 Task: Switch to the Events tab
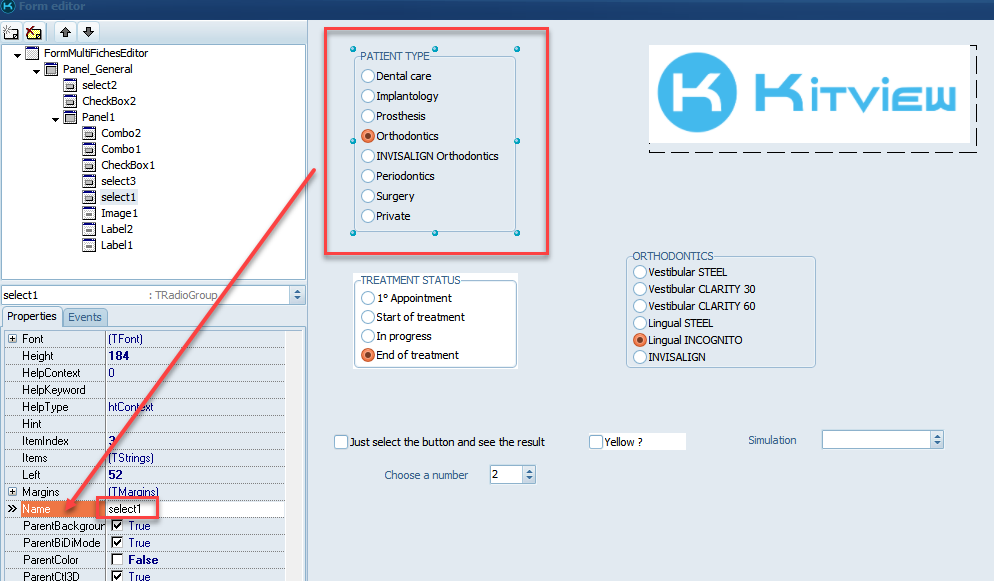coord(85,317)
